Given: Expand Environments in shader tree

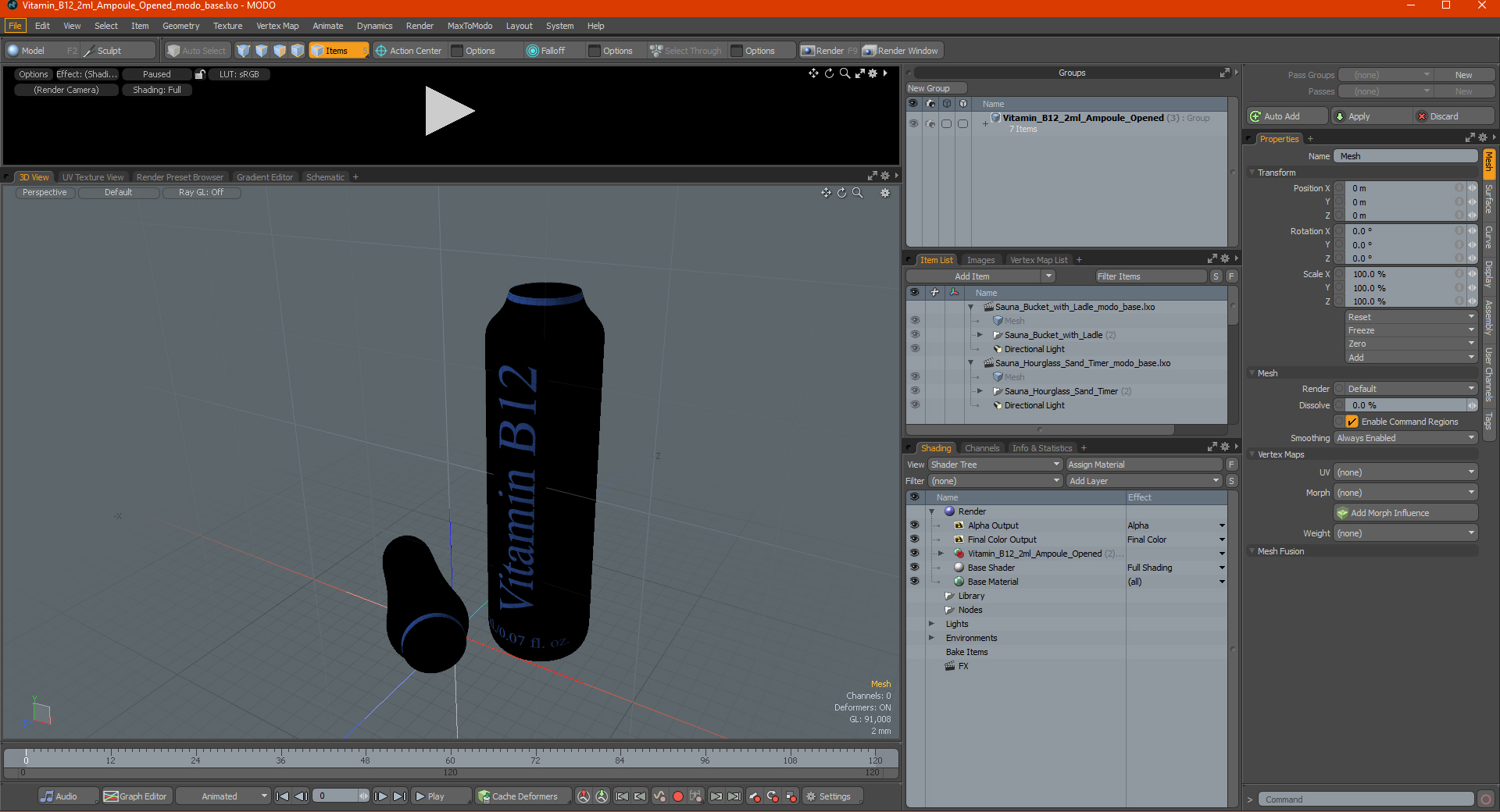Looking at the screenshot, I should point(931,638).
